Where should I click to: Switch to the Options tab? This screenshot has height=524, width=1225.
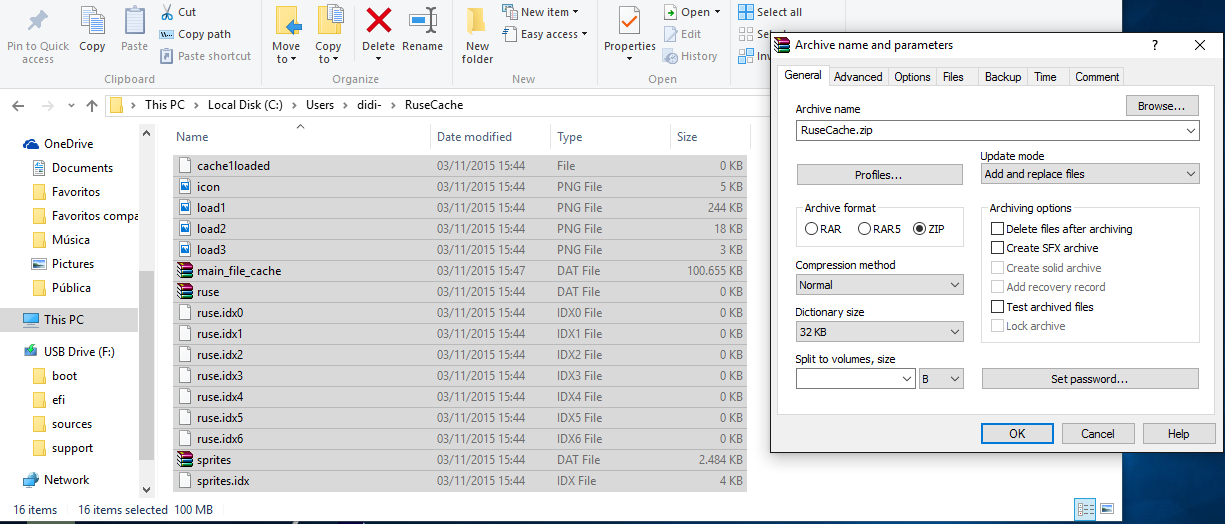(912, 77)
